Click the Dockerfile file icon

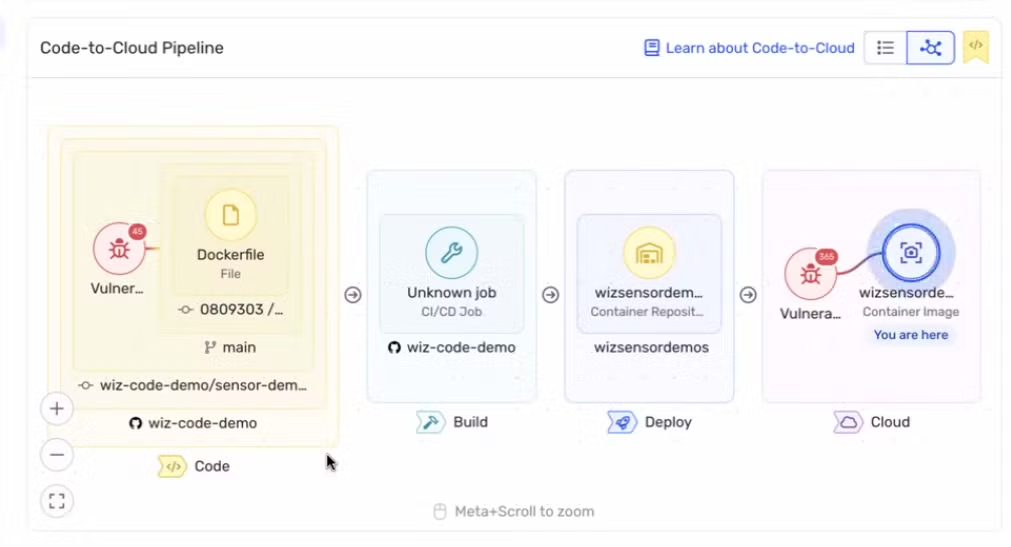(x=230, y=215)
